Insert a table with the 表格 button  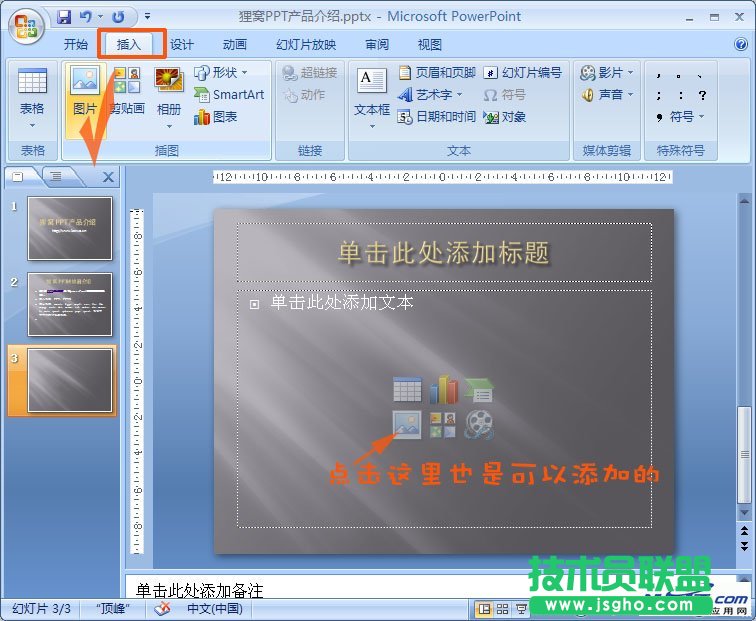click(32, 99)
